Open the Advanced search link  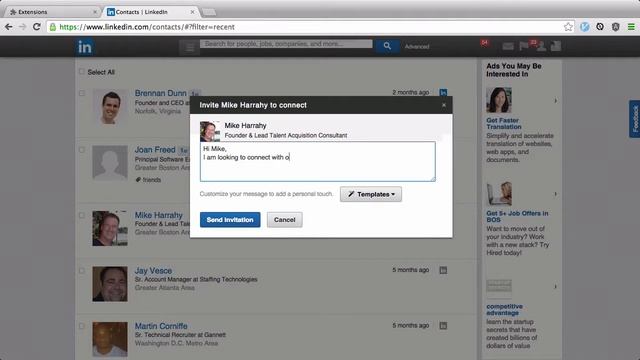pyautogui.click(x=417, y=47)
